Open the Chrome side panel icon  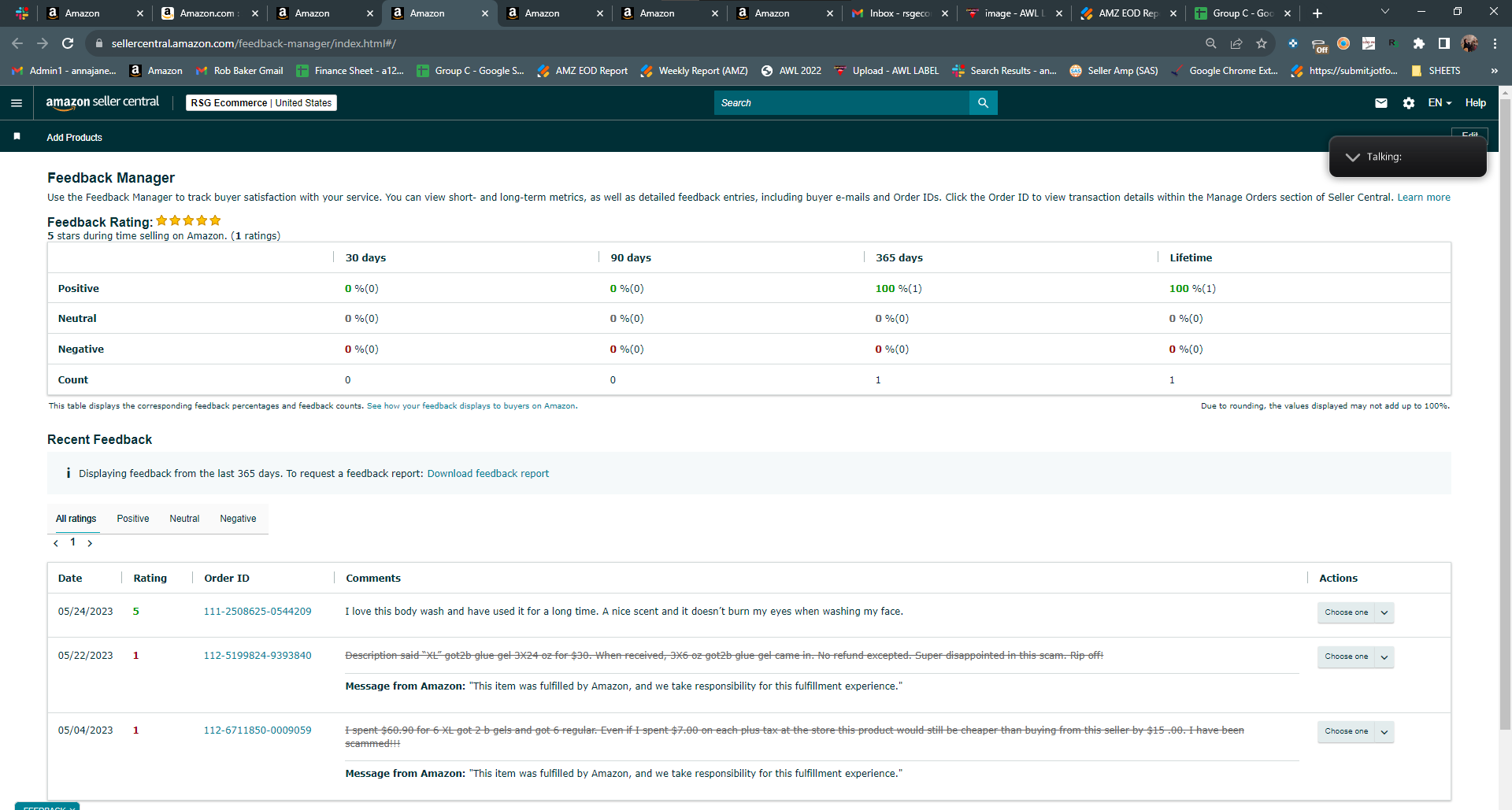1443,44
